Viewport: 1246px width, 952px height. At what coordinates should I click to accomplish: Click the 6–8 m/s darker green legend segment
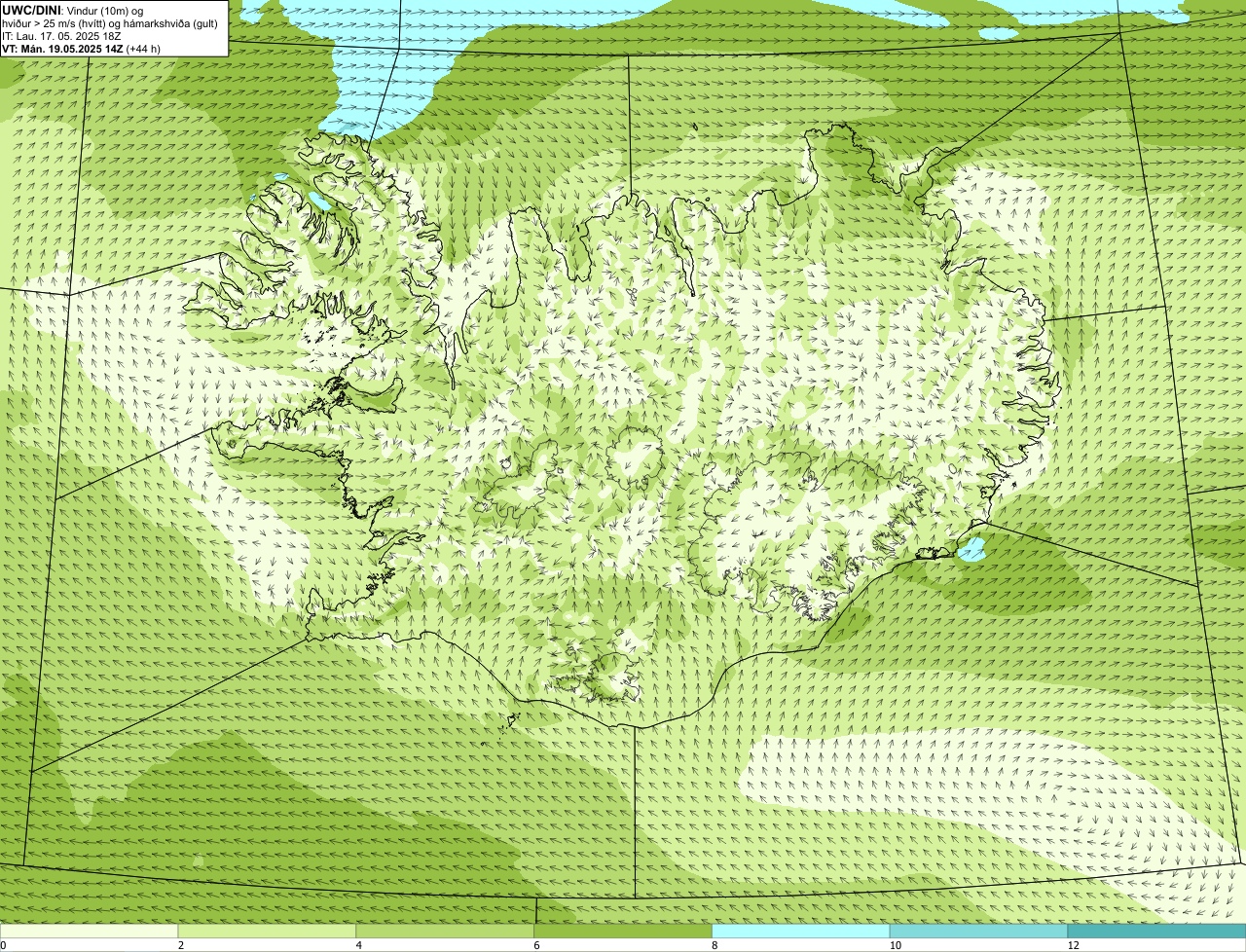click(624, 932)
